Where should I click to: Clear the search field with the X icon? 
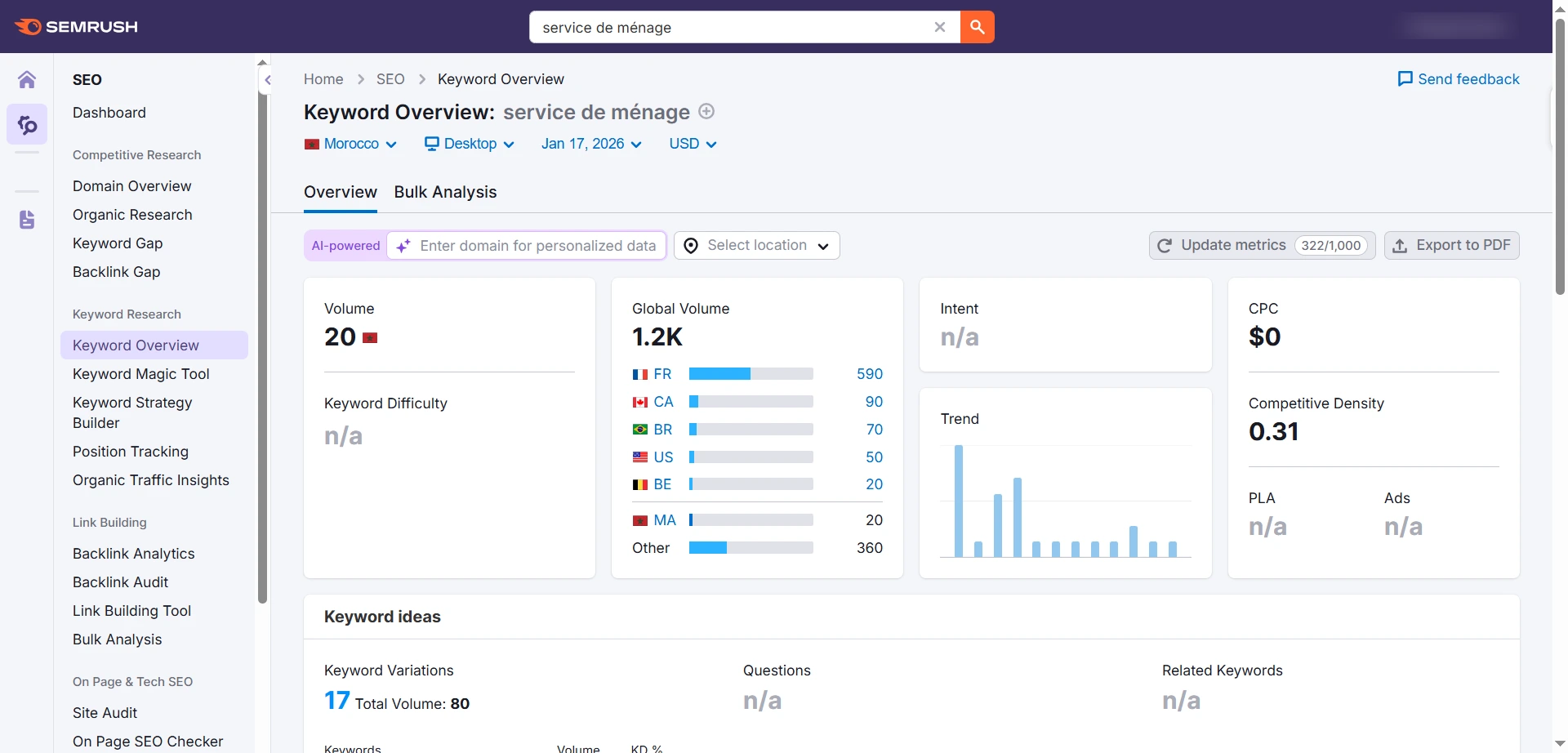[940, 26]
